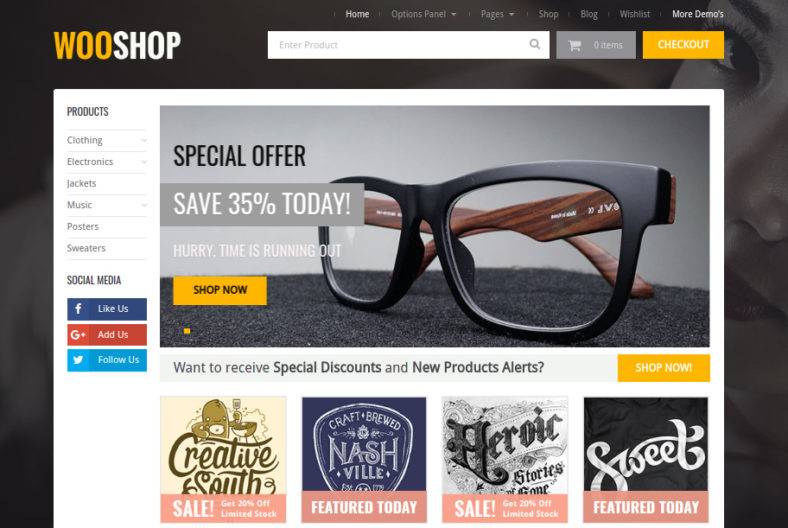The width and height of the screenshot is (788, 528).
Task: Expand the Clothing category arrow
Action: coord(144,140)
